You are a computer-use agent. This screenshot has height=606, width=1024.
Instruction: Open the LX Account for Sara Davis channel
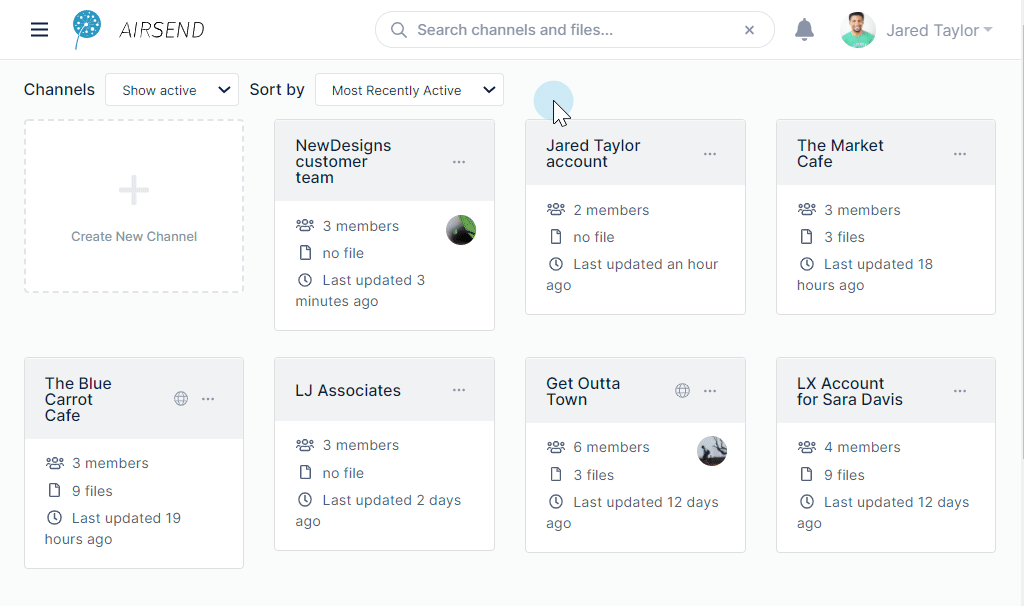(850, 391)
